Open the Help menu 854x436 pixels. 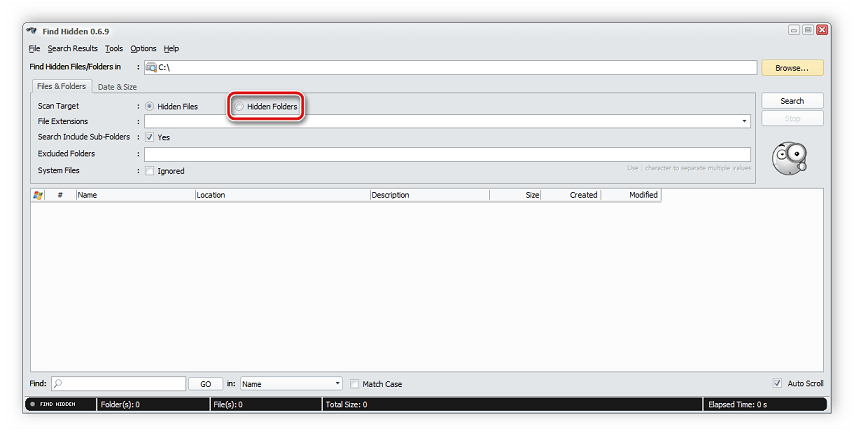coord(171,48)
